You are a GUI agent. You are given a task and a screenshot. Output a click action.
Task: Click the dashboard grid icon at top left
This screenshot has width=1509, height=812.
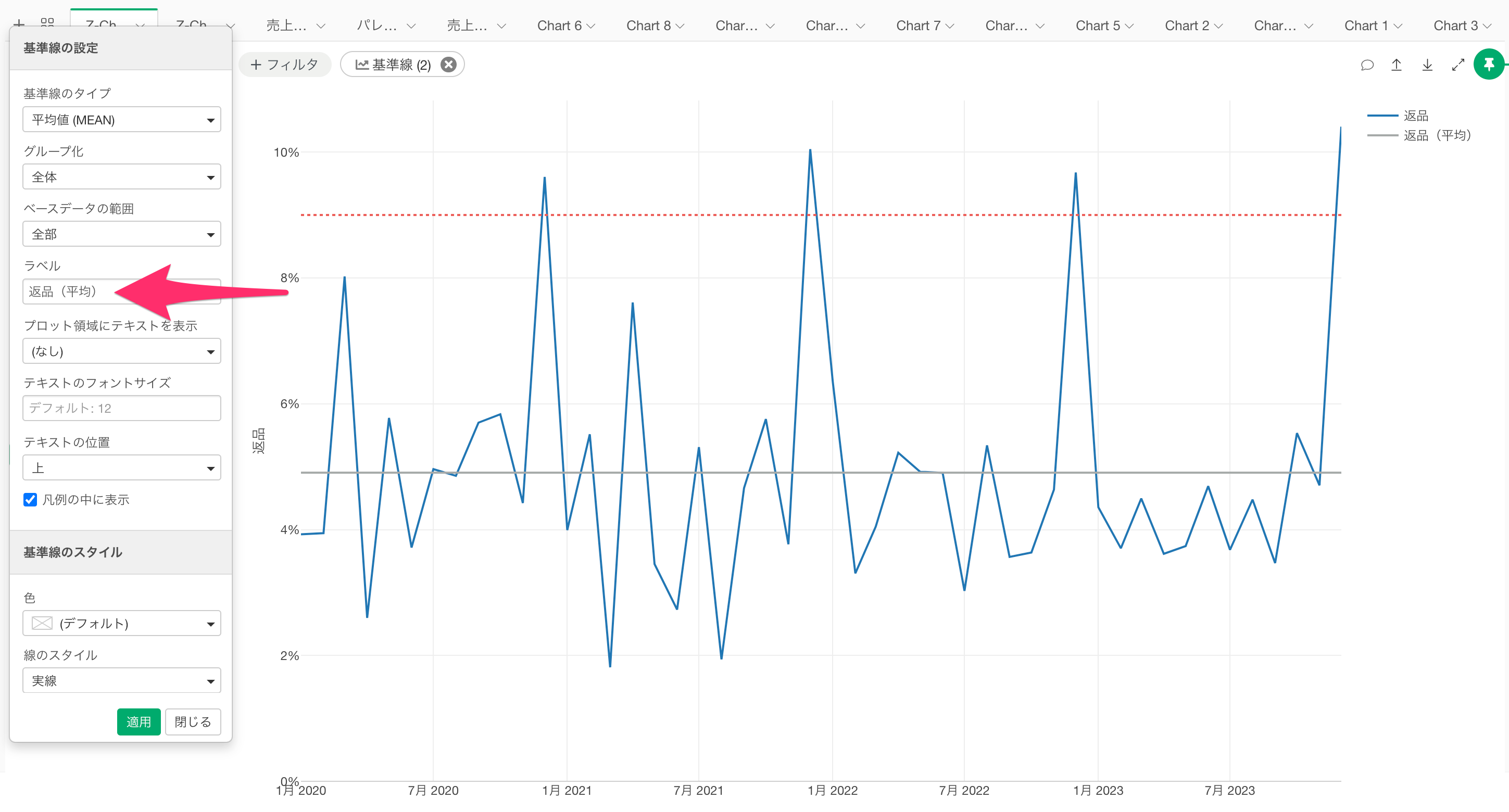(47, 22)
